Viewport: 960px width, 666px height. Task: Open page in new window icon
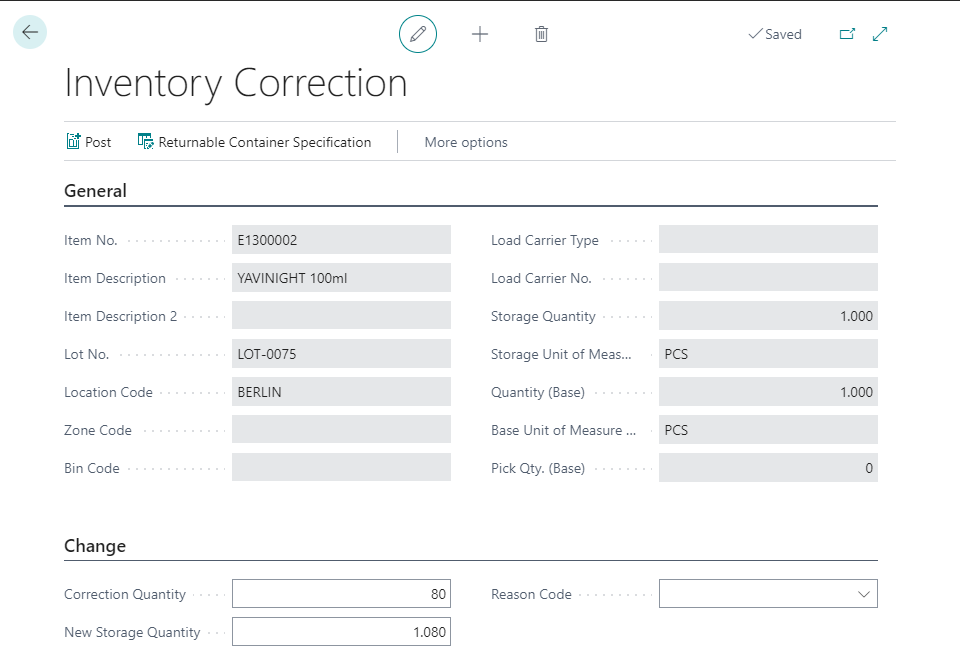pyautogui.click(x=847, y=34)
